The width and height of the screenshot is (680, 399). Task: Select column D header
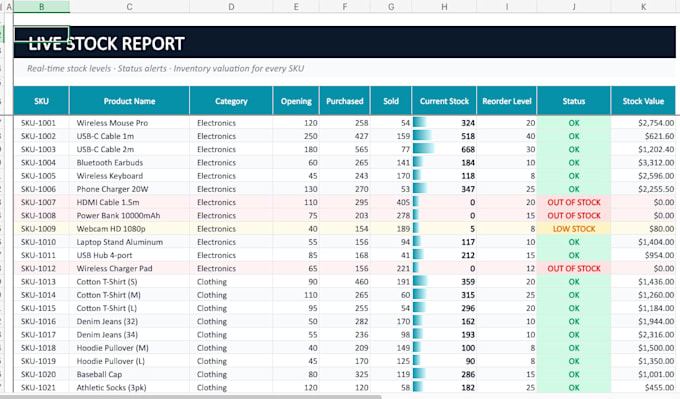click(x=231, y=7)
